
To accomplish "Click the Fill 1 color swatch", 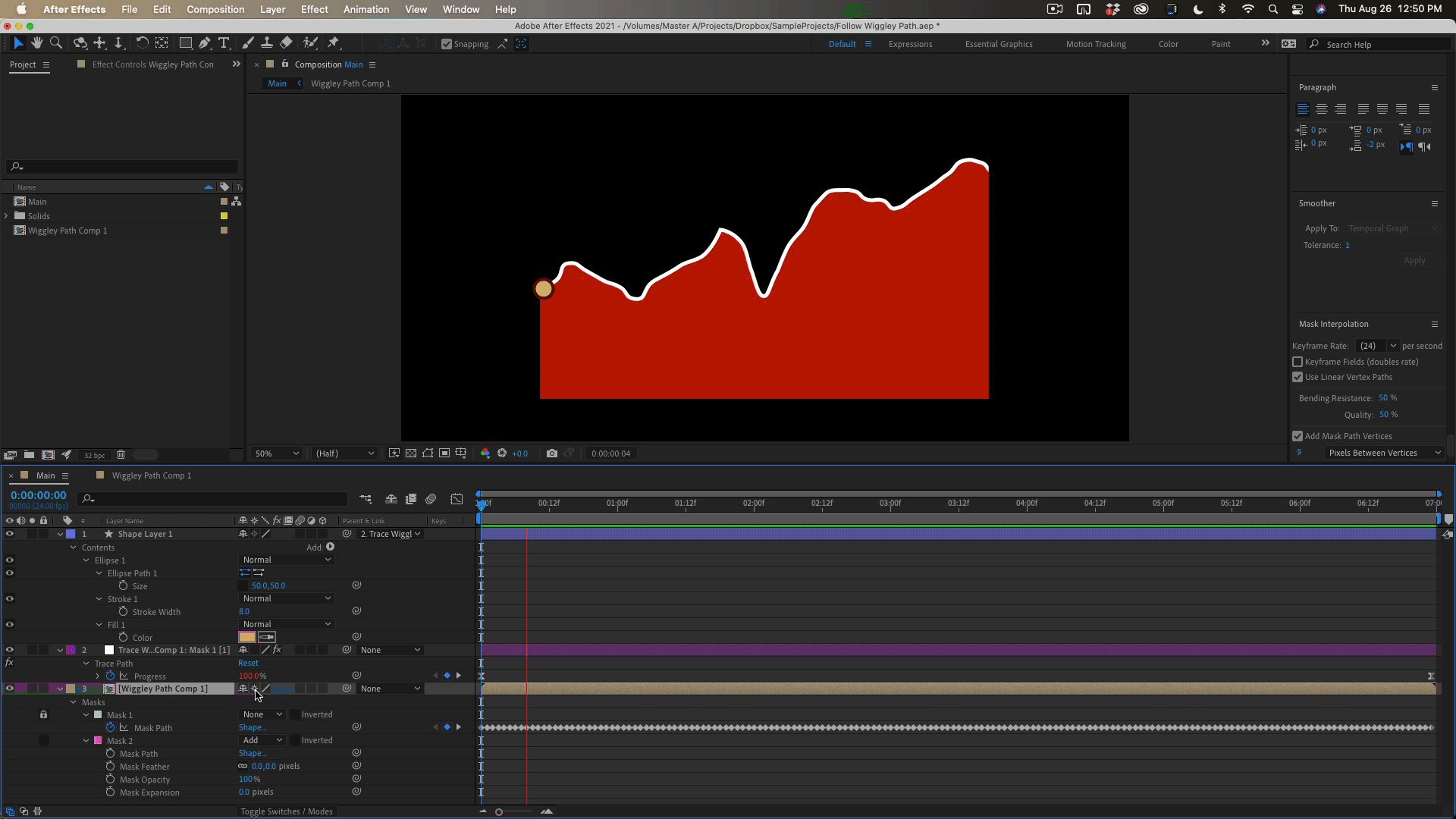I will tap(247, 637).
